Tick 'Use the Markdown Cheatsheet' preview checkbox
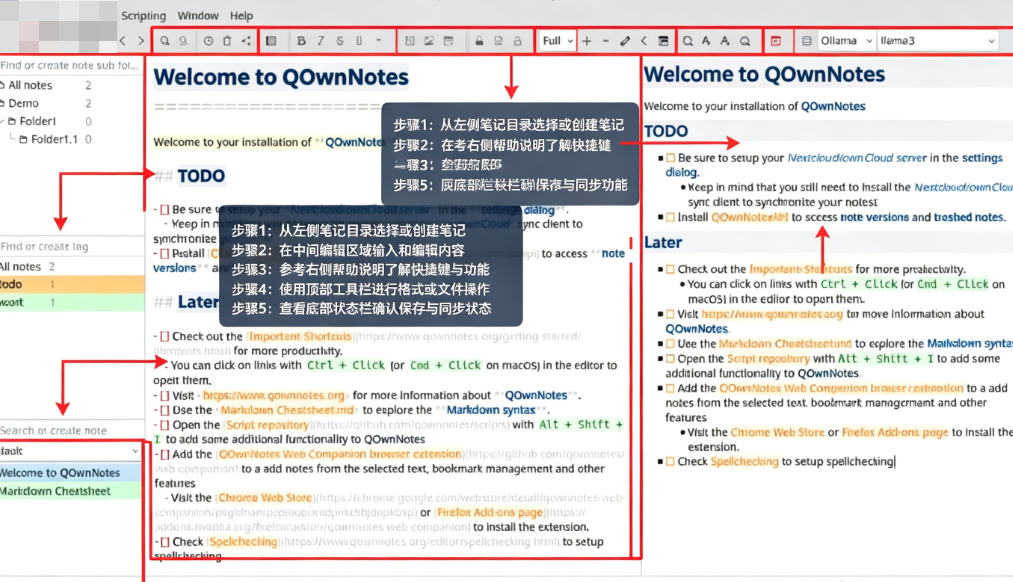The height and width of the screenshot is (582, 1013). pos(671,344)
